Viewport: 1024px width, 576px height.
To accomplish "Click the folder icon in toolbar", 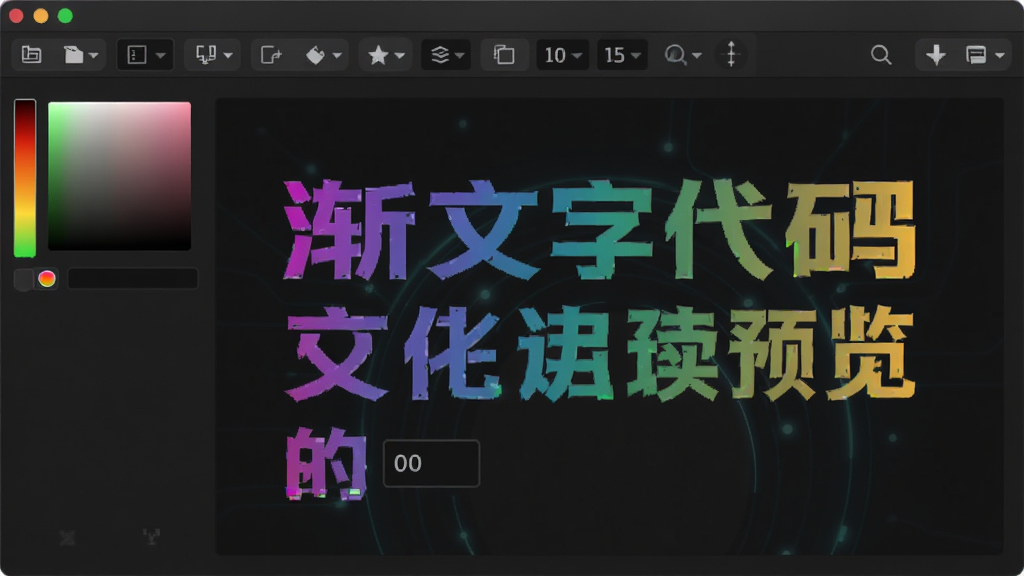I will (x=73, y=54).
